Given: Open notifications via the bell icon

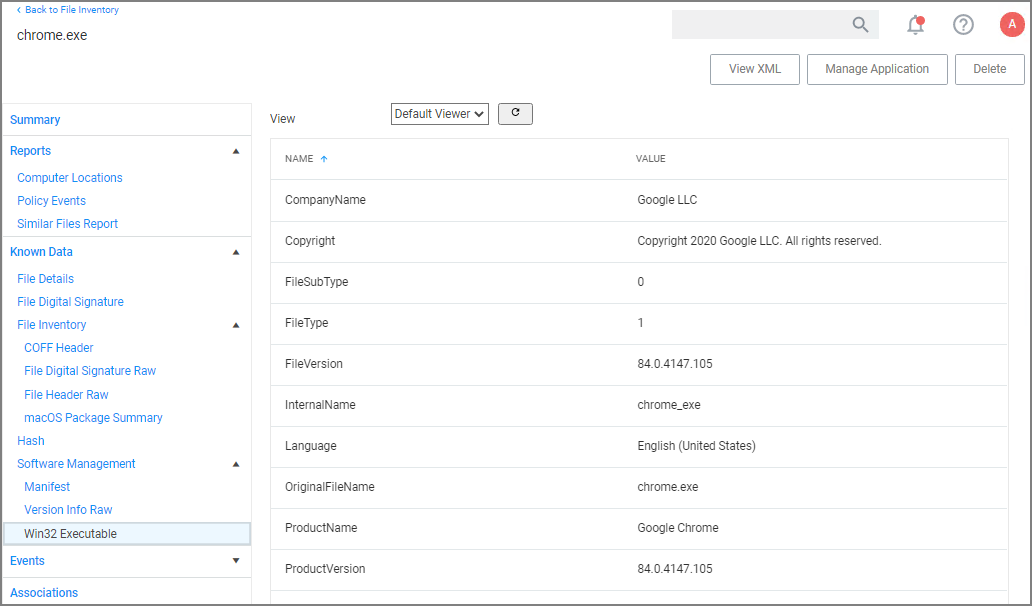Looking at the screenshot, I should pos(914,25).
